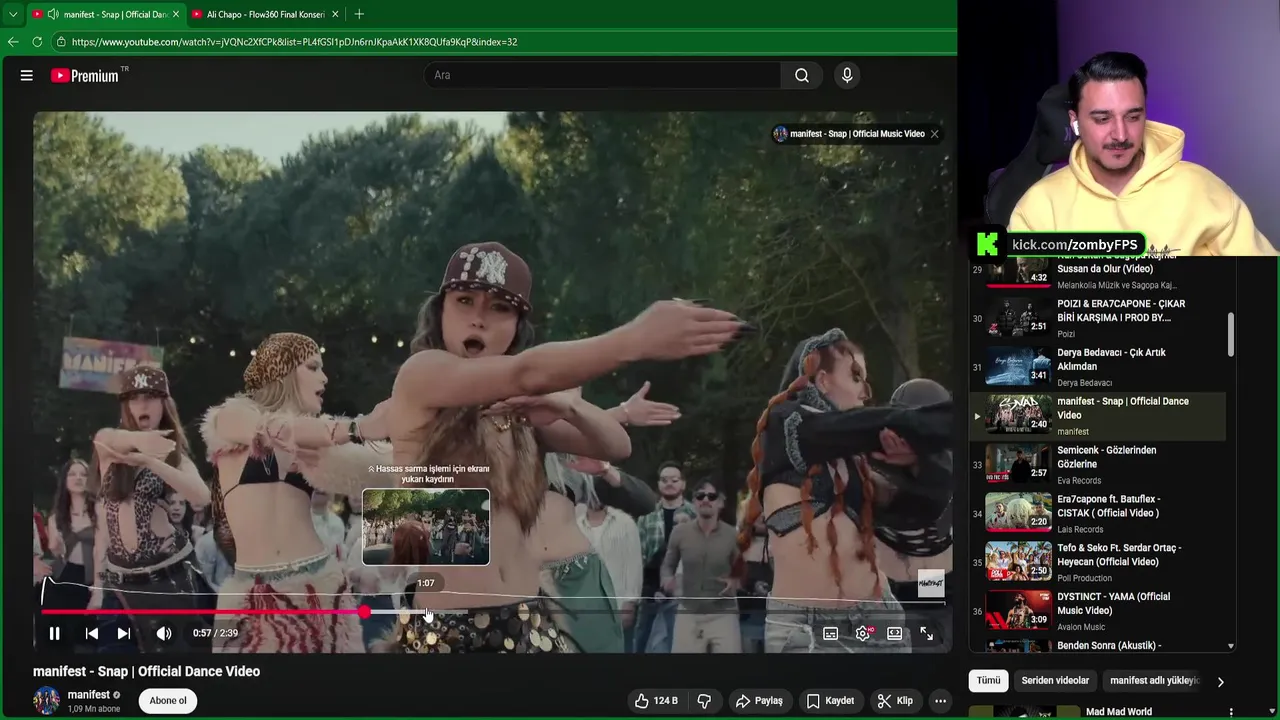The width and height of the screenshot is (1280, 720).
Task: Play DYSTINCT - YAMA playlist item
Action: click(1098, 612)
